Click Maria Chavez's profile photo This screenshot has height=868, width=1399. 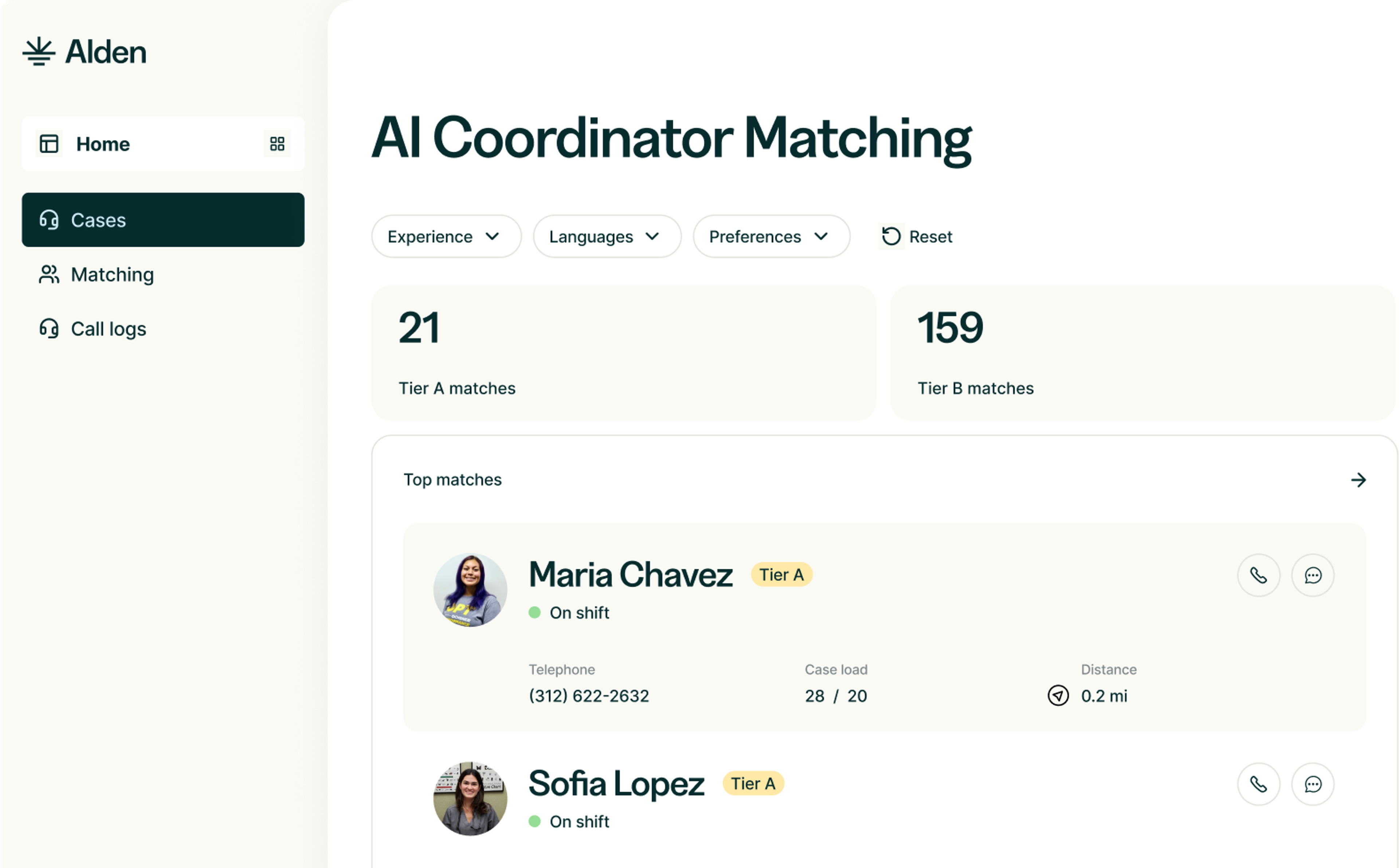coord(470,590)
